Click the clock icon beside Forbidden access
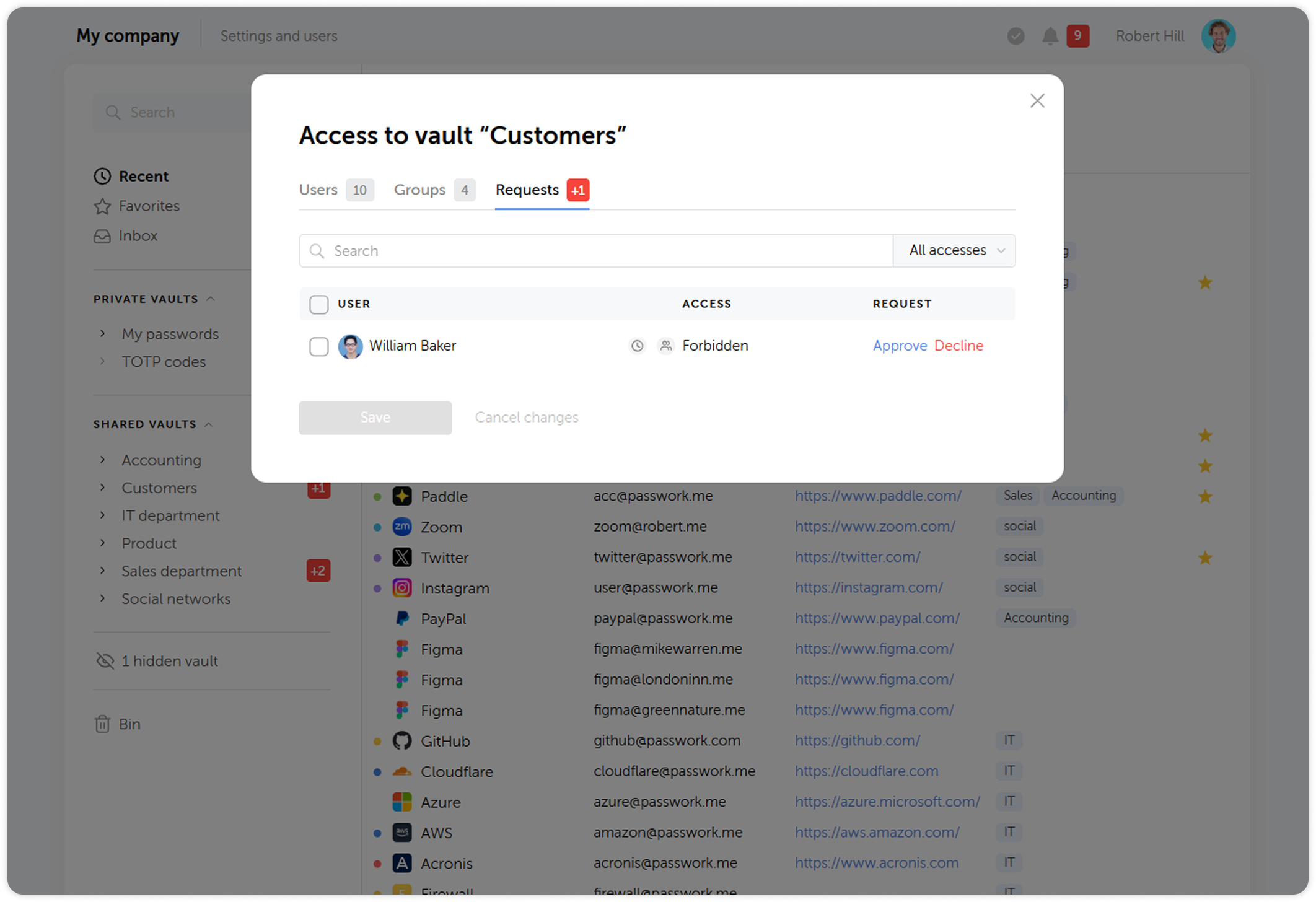Image resolution: width=1316 pixels, height=902 pixels. [x=637, y=346]
